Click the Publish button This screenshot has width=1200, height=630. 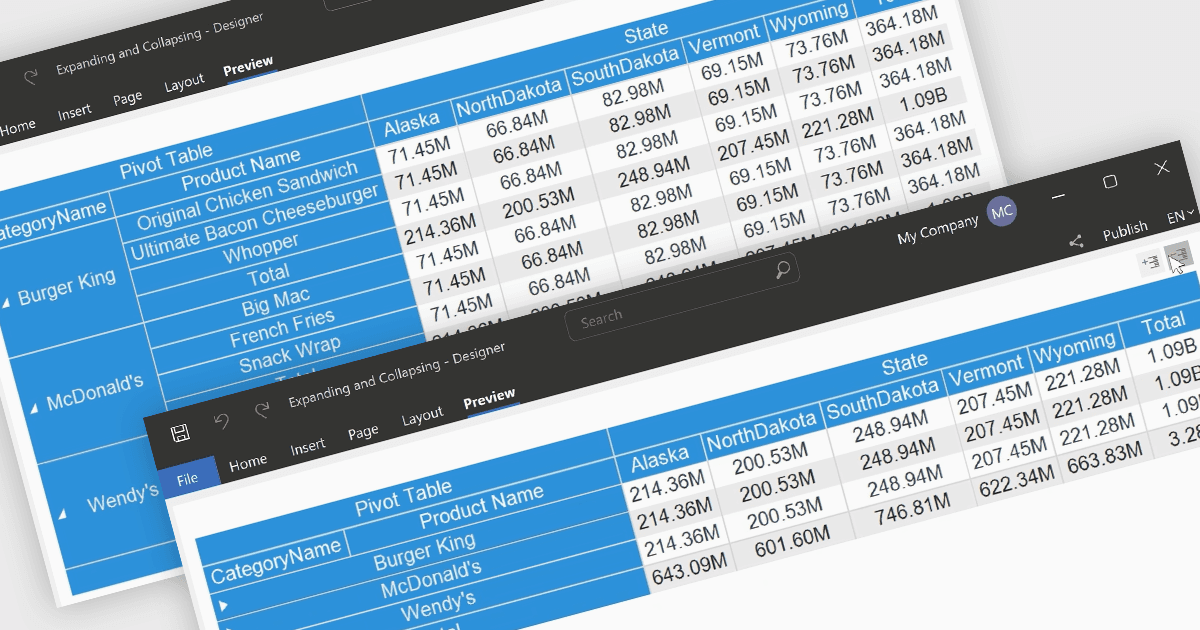coord(1125,230)
